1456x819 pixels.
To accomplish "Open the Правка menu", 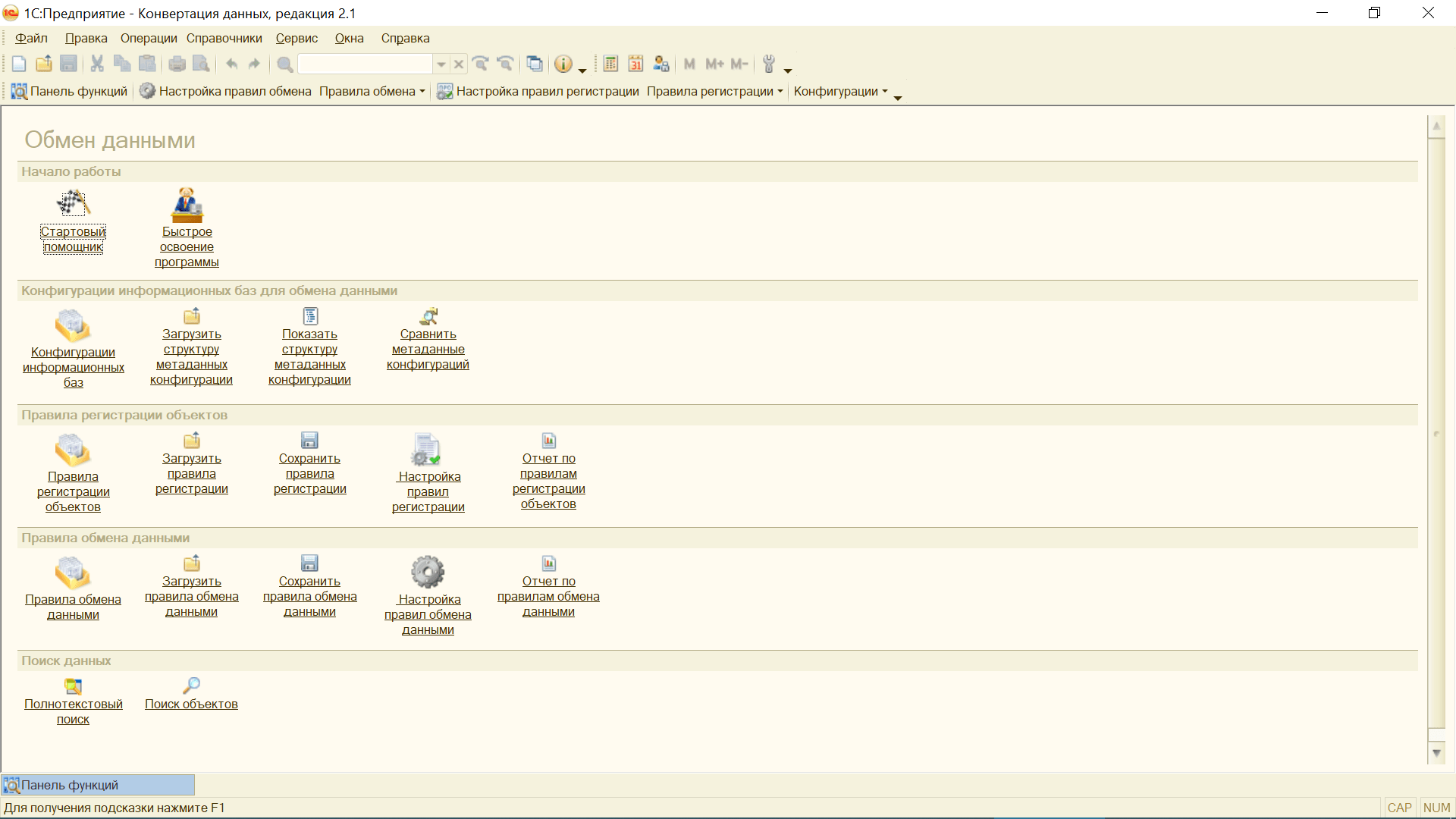I will (86, 38).
